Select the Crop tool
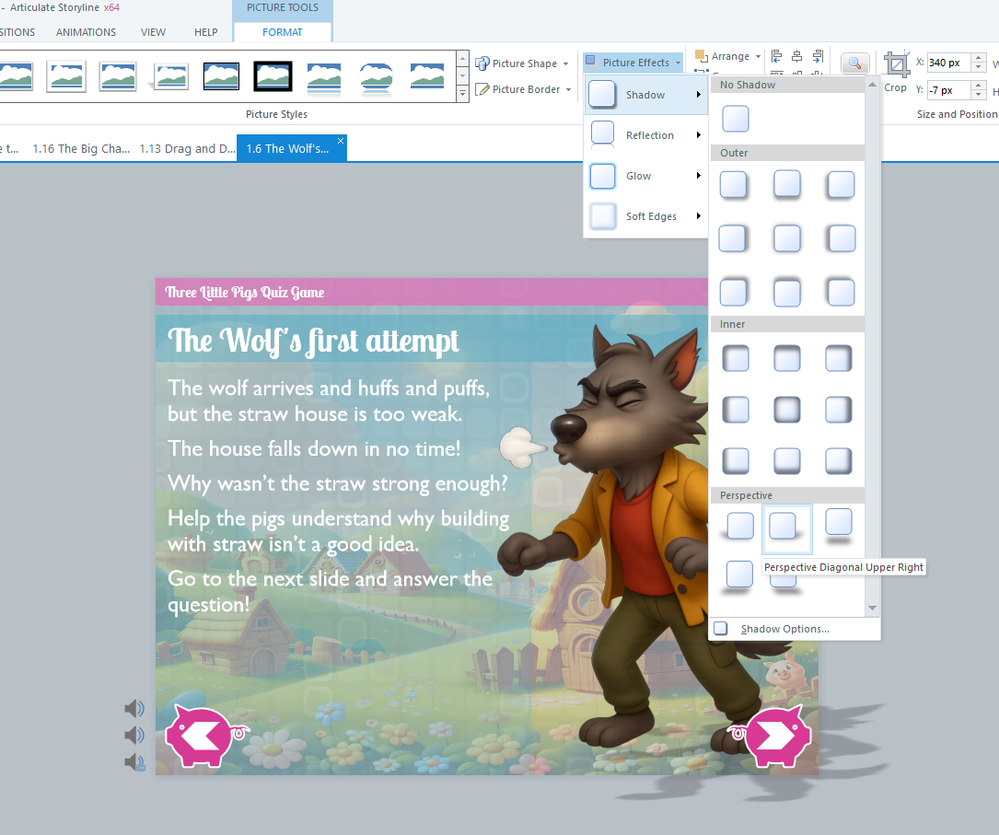The height and width of the screenshot is (835, 999). (896, 73)
